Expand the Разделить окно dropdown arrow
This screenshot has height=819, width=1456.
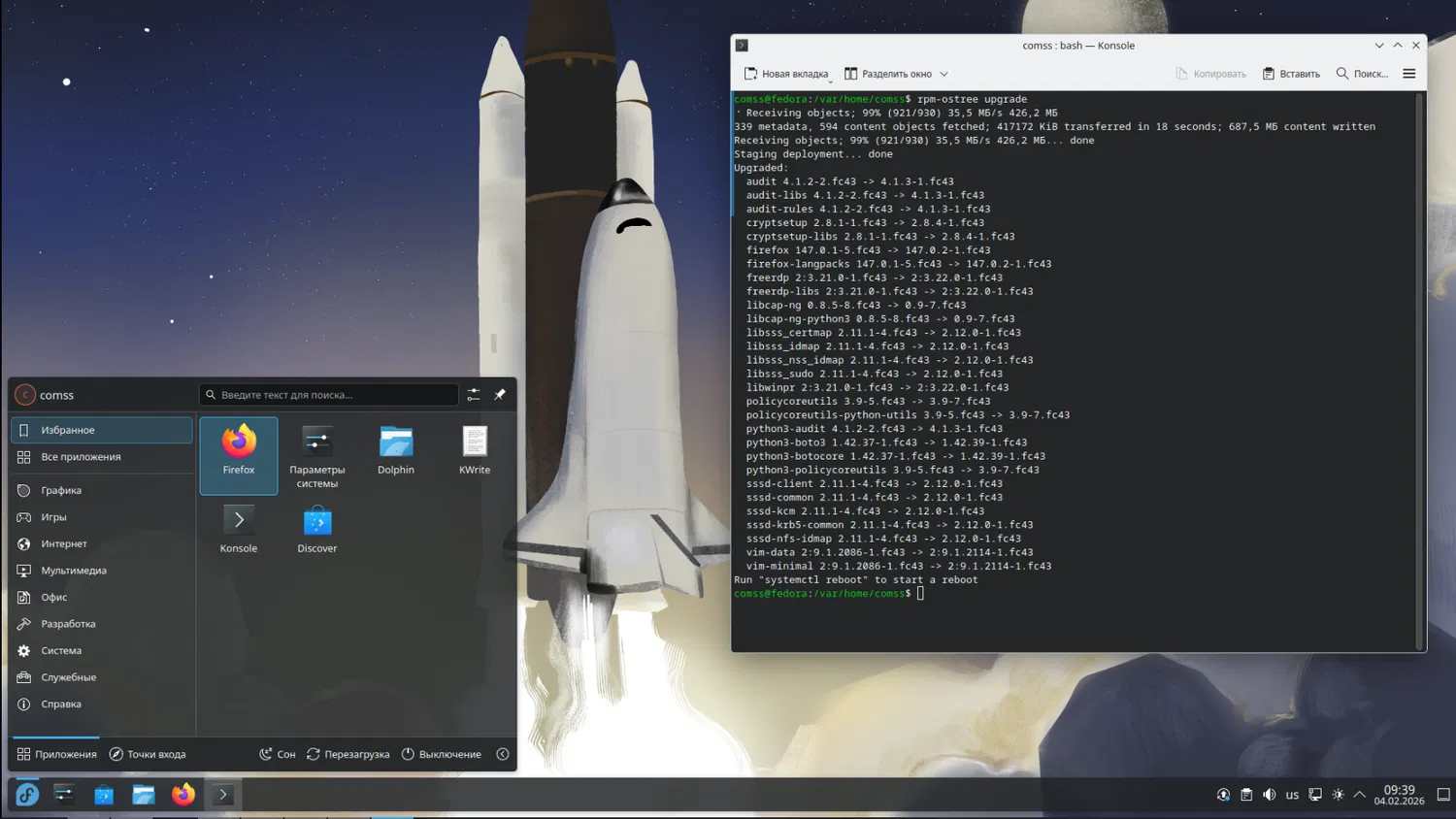[943, 74]
